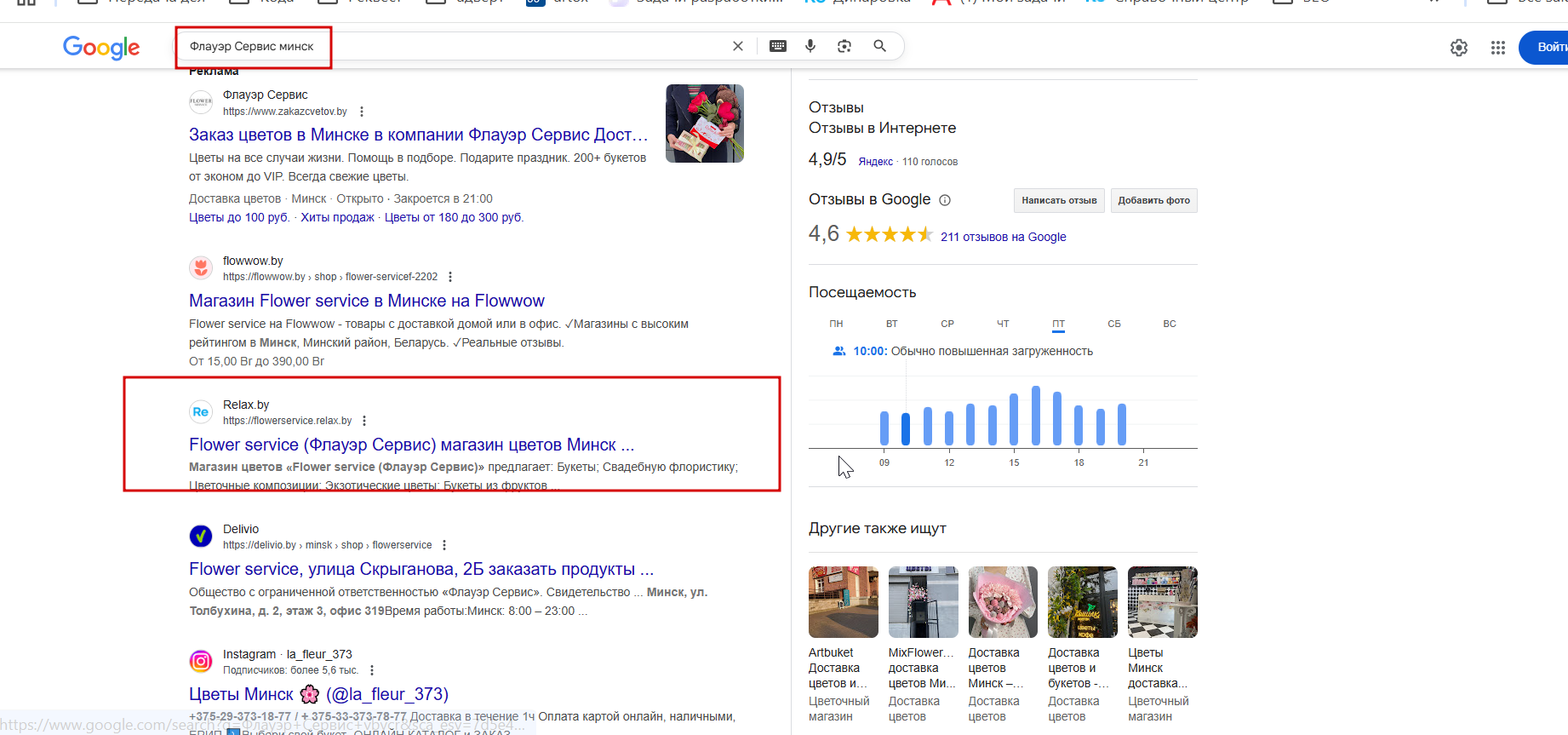Start voice search with microphone icon
The width and height of the screenshot is (1568, 735).
coord(810,46)
